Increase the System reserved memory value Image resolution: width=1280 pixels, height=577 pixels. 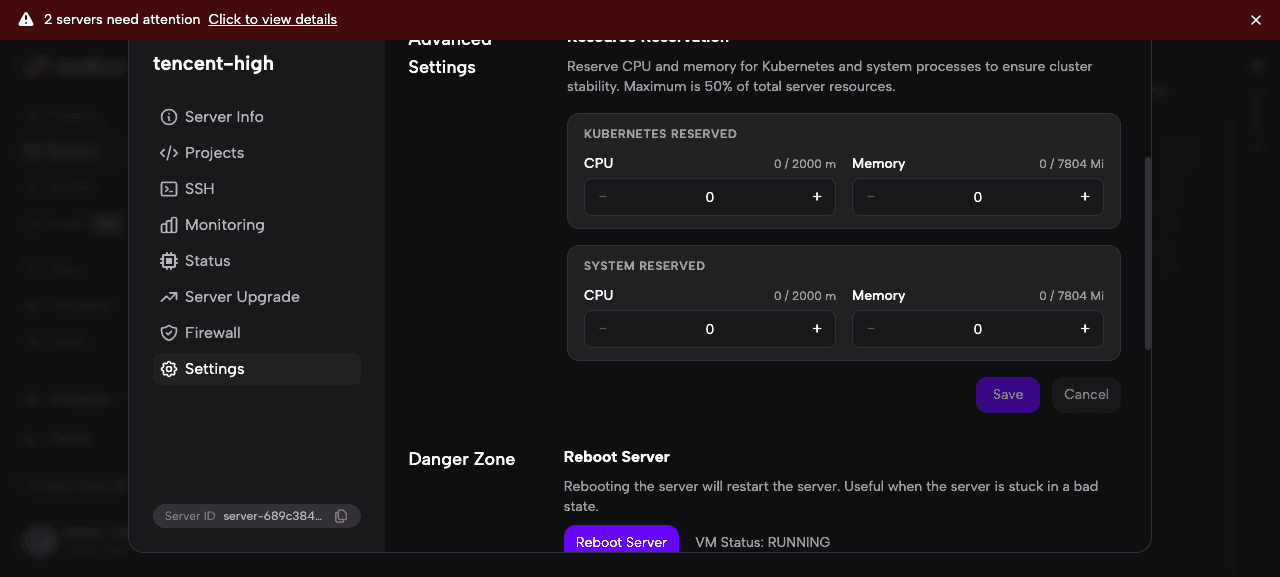click(x=1084, y=328)
